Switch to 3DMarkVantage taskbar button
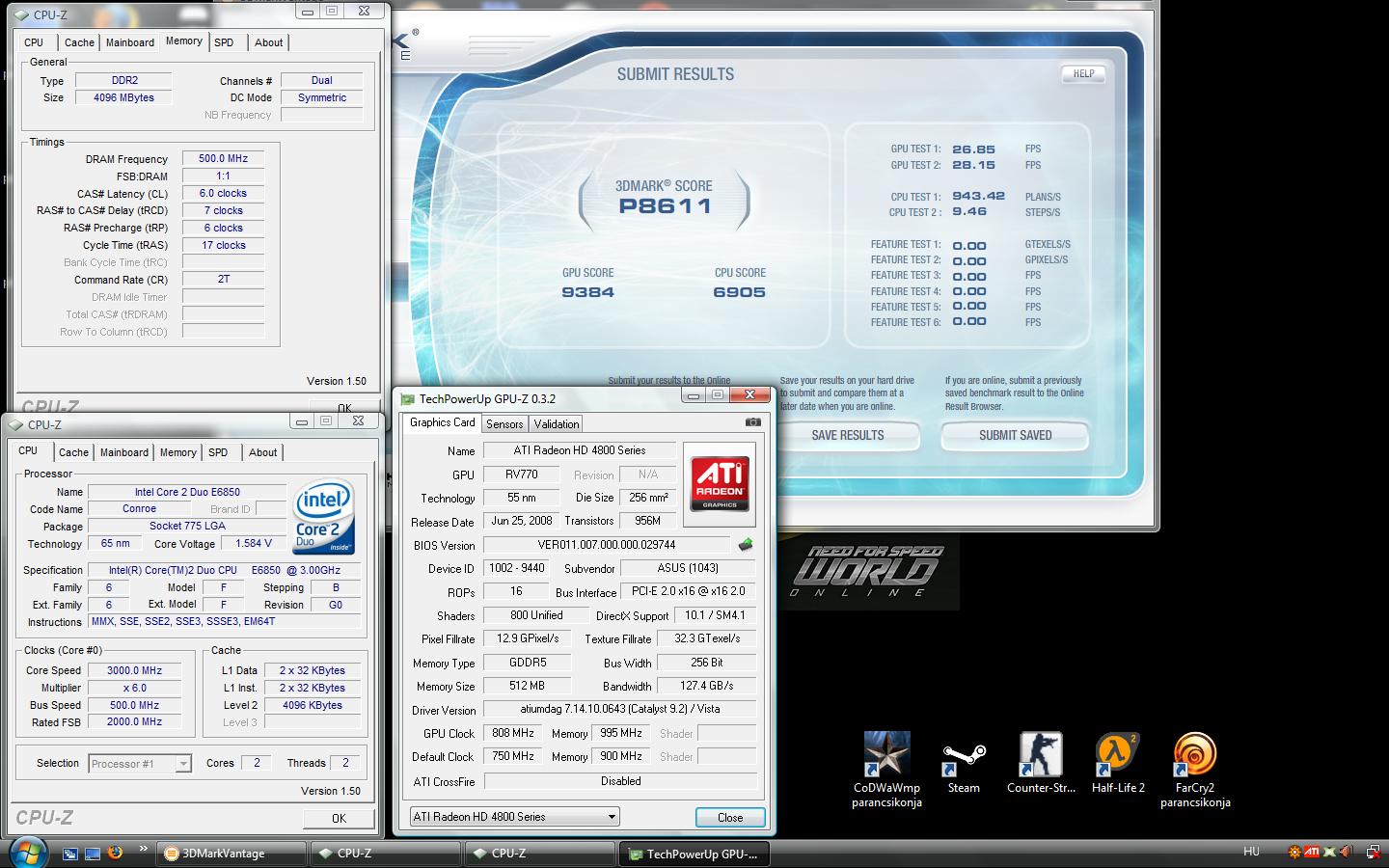The image size is (1389, 868). (x=231, y=854)
